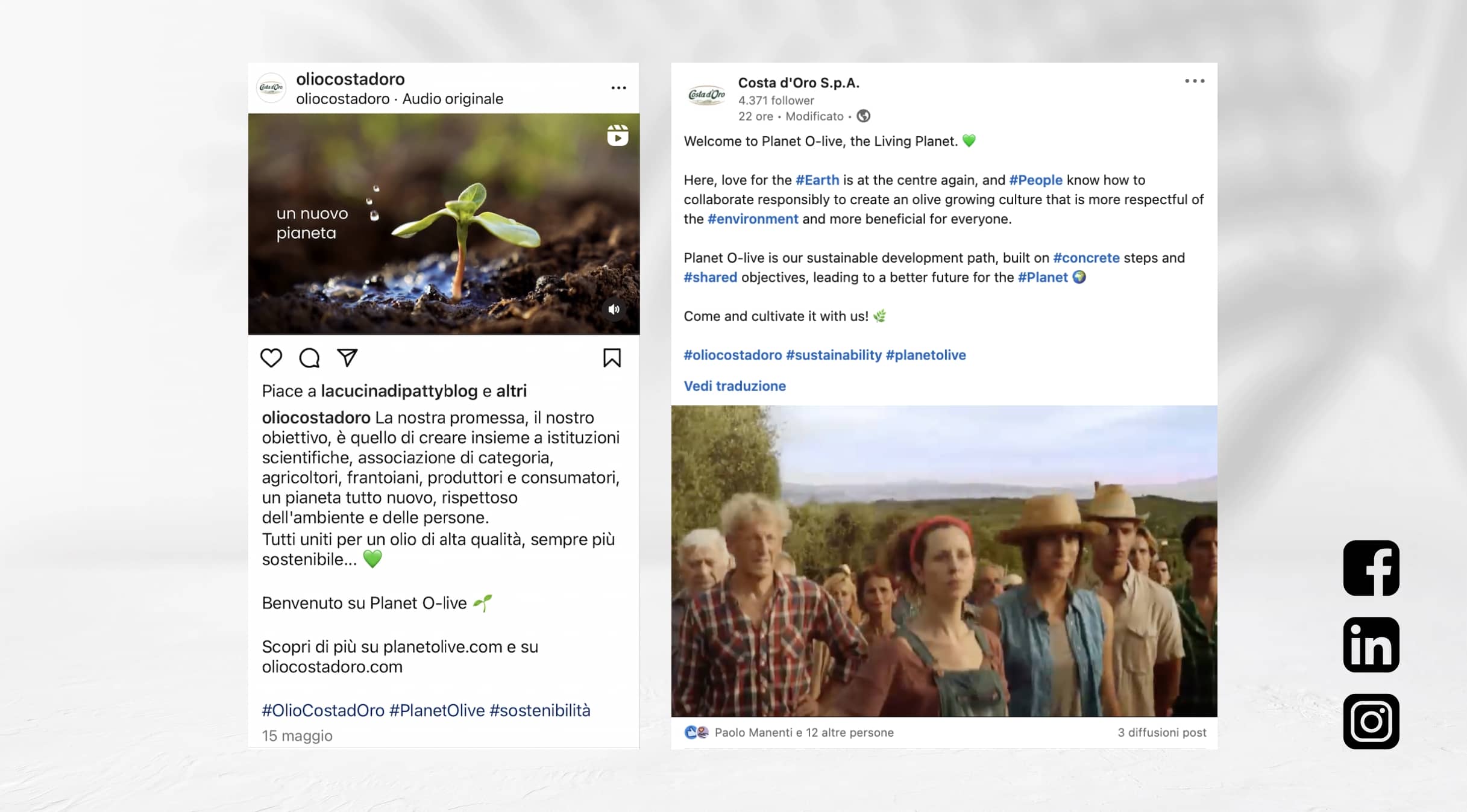Screen dimensions: 1467x812
Task: Toggle video sound with speaker icon
Action: pos(614,309)
